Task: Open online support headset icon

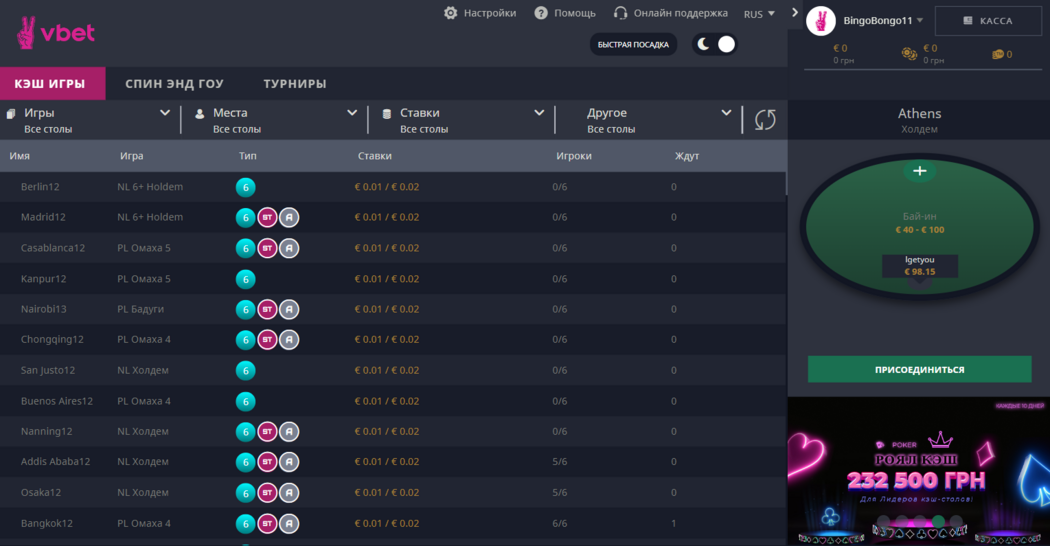Action: click(x=620, y=13)
